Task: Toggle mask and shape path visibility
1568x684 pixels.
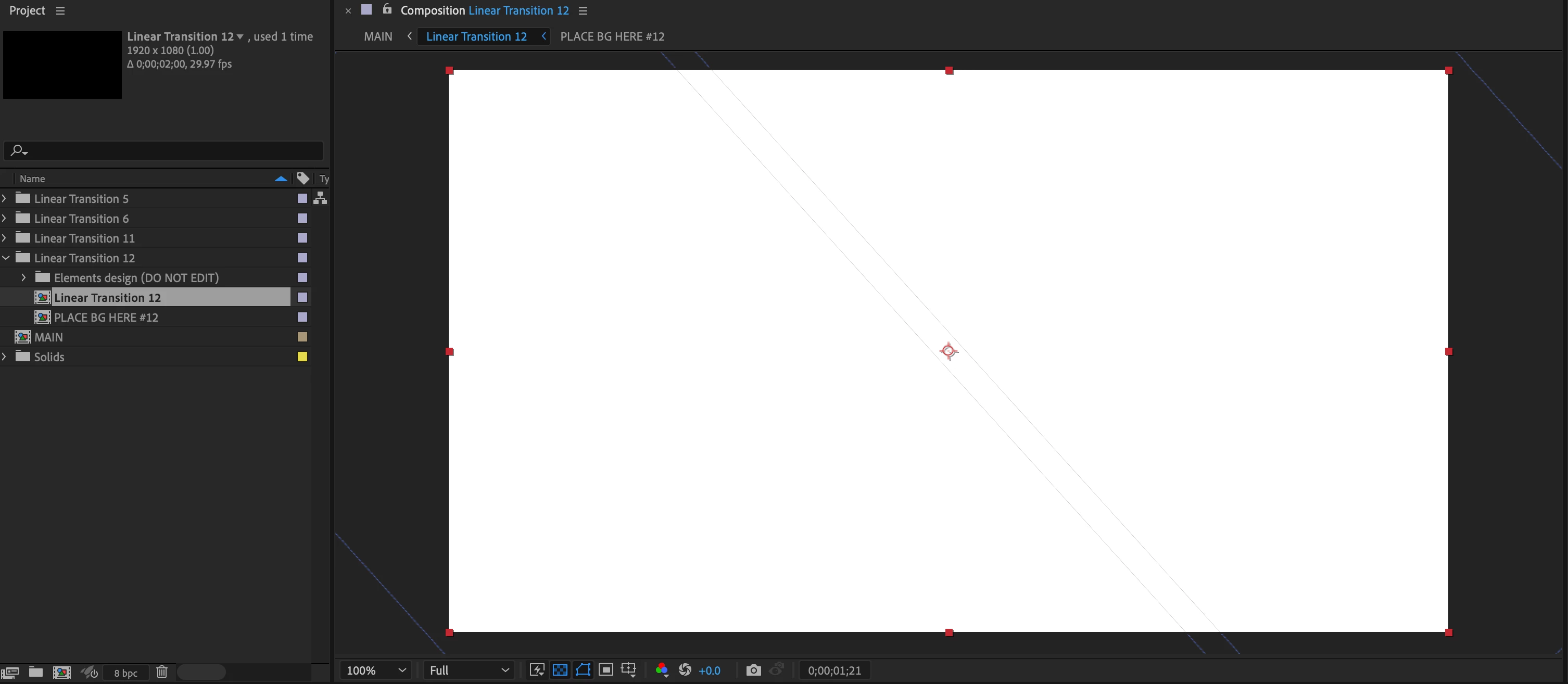Action: tap(583, 670)
